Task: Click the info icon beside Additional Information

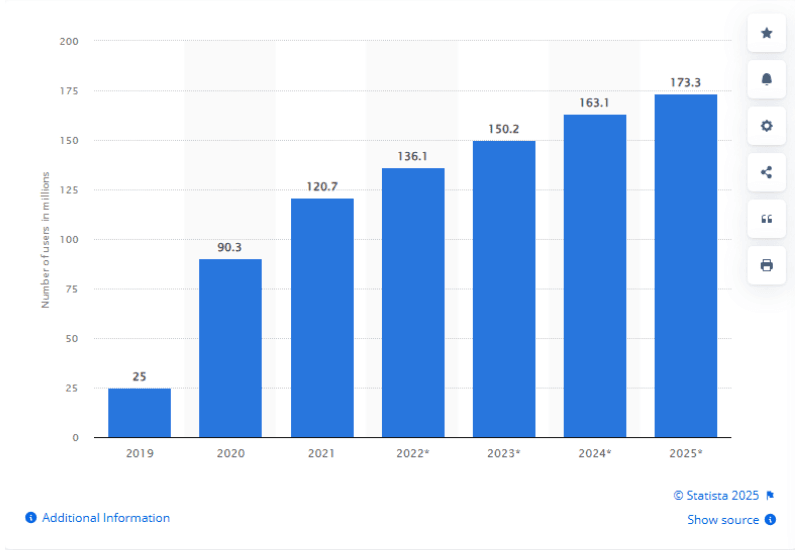Action: coord(31,518)
